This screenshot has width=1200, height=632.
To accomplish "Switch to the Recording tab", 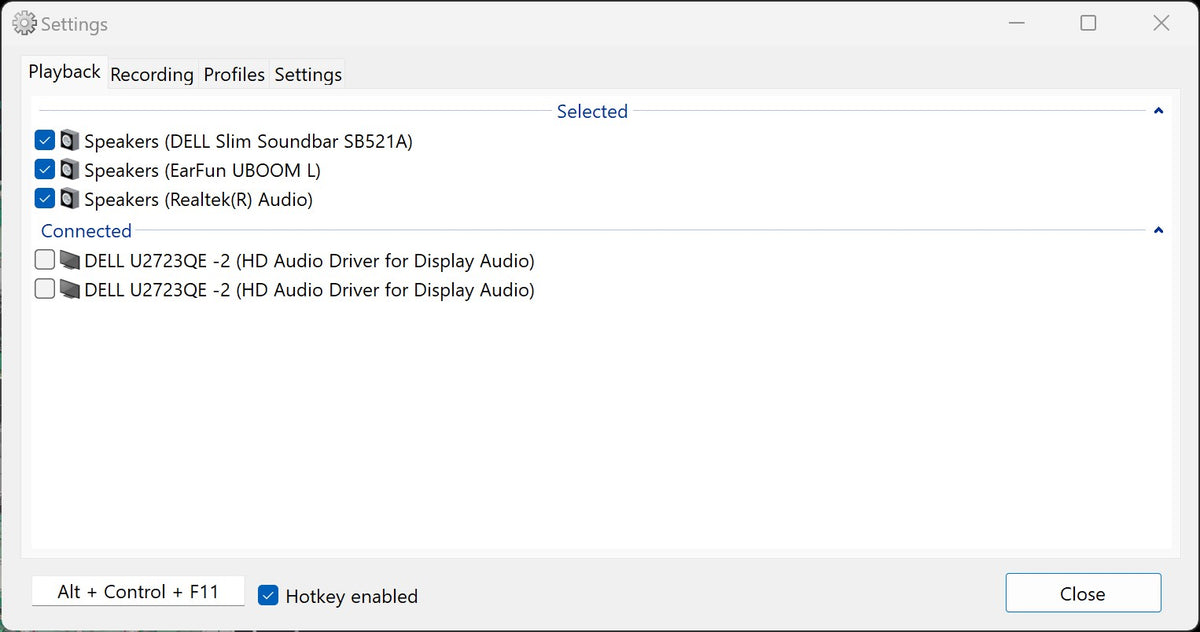I will tap(152, 75).
